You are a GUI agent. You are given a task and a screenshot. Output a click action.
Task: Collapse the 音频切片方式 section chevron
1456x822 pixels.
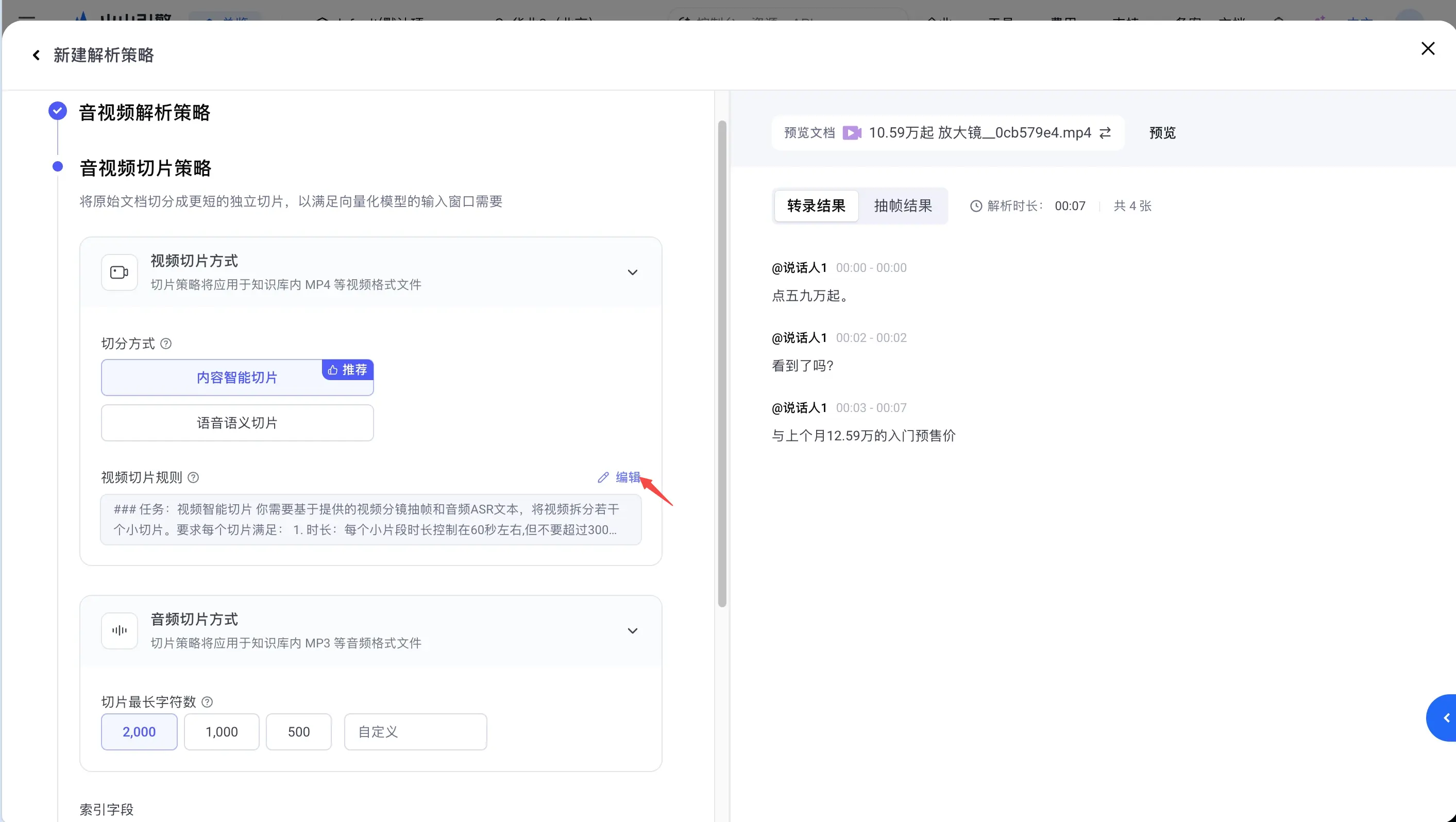633,630
